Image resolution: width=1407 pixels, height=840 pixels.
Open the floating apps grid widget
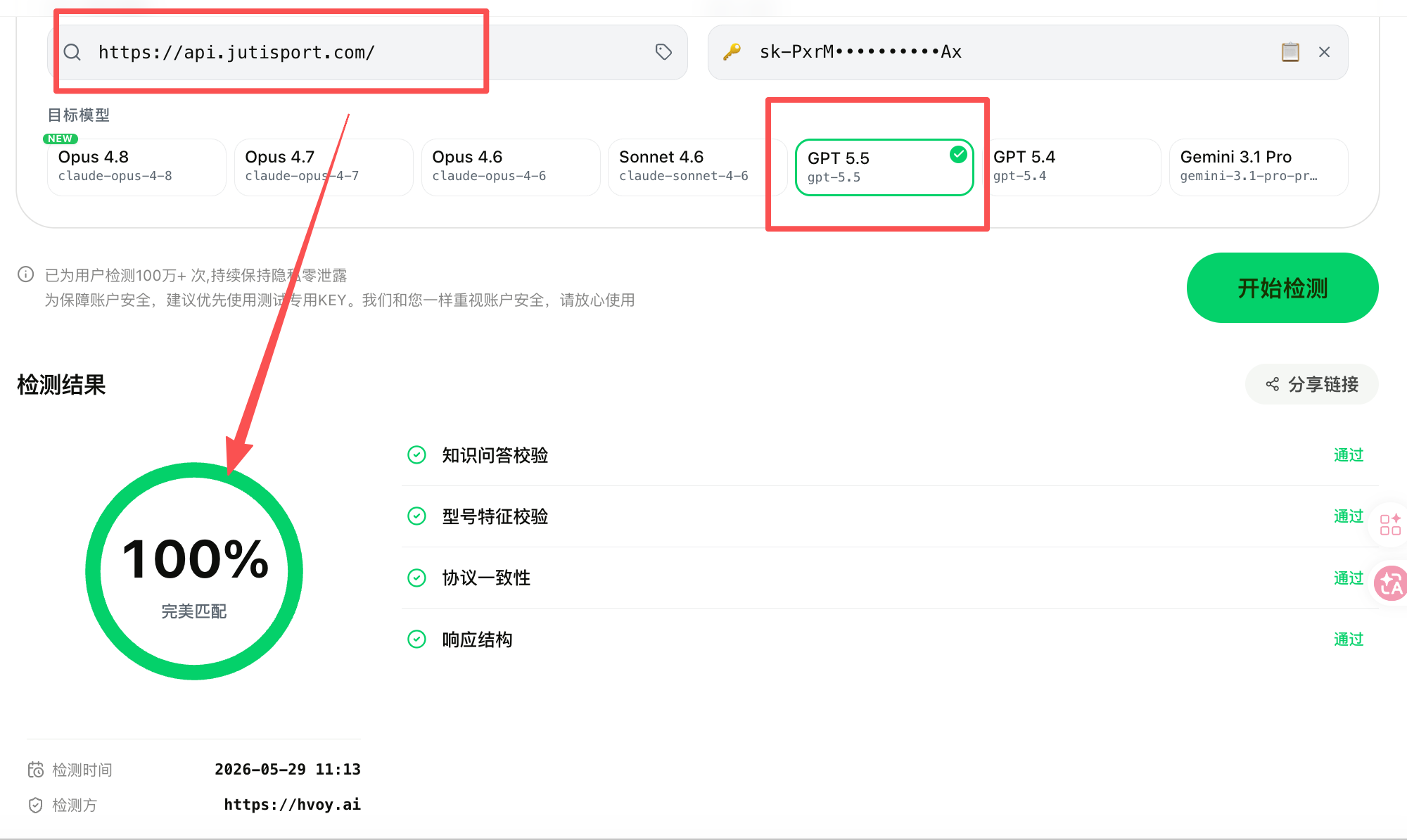point(1390,524)
